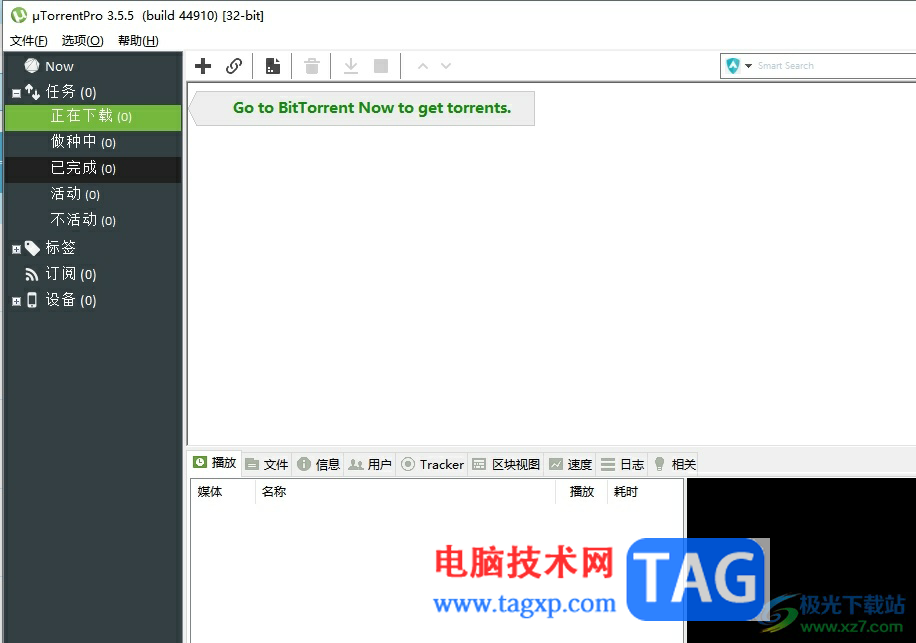This screenshot has height=643, width=916.
Task: Select 做种中 (0) category
Action: 93,142
